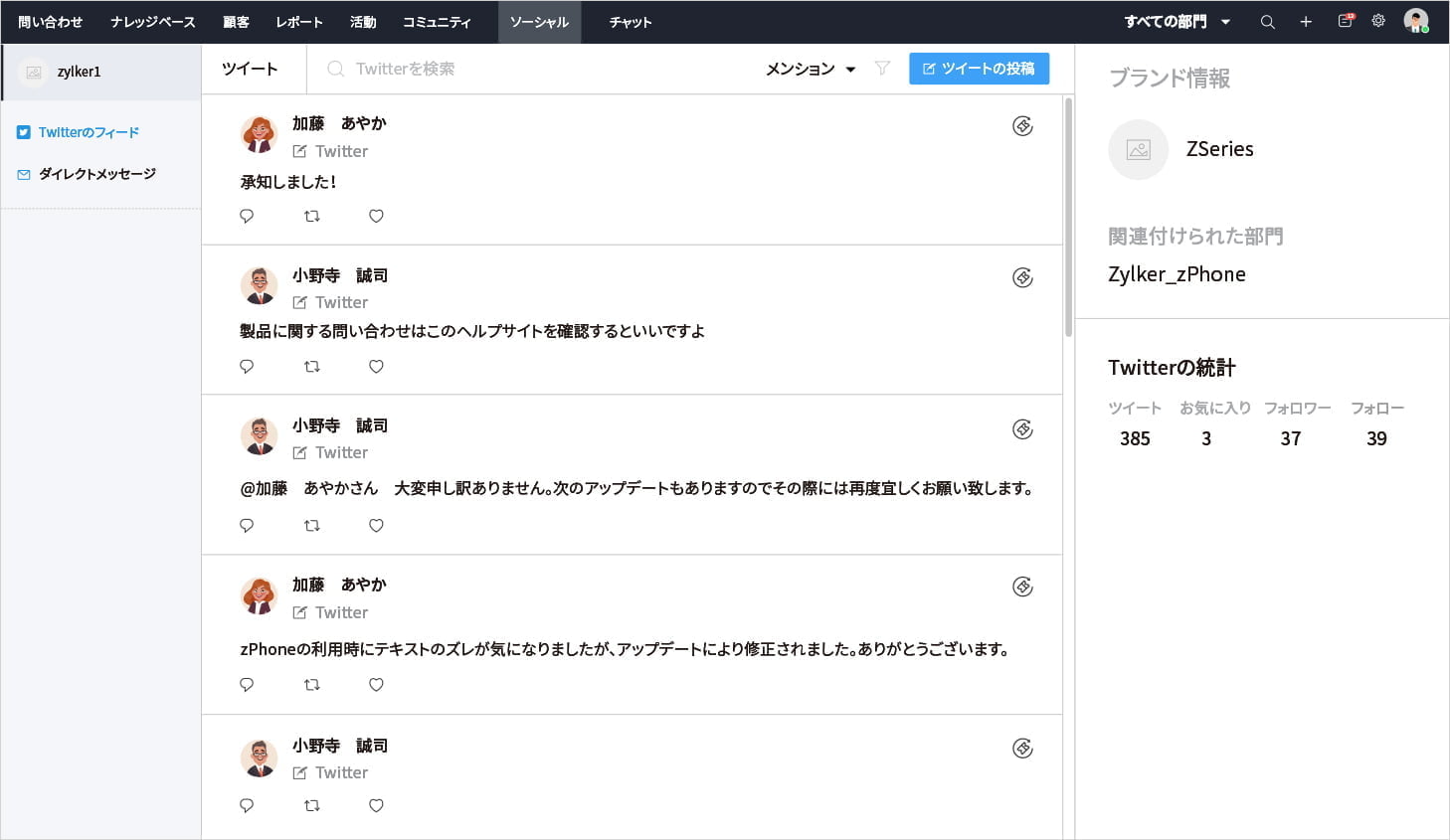Open ダイレクトメッセージ in the sidebar
The width and height of the screenshot is (1450, 840).
[x=96, y=174]
